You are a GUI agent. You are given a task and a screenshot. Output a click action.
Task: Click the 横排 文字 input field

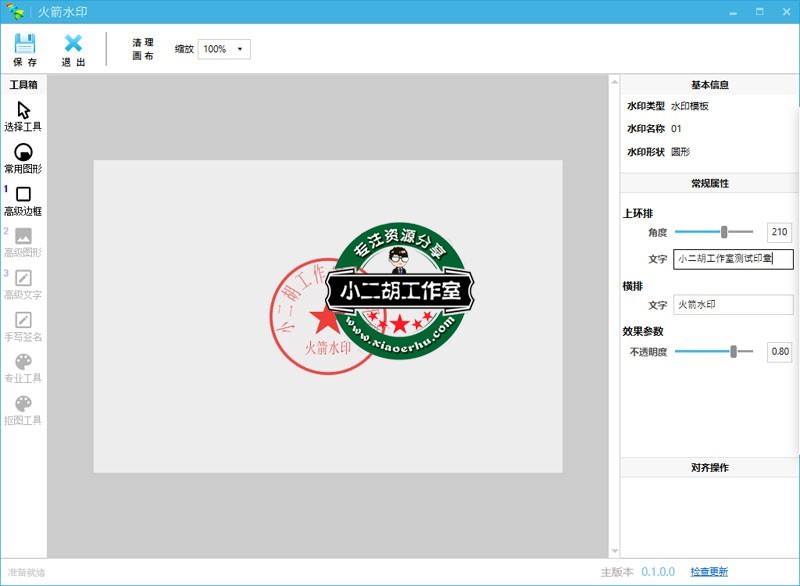pyautogui.click(x=733, y=305)
